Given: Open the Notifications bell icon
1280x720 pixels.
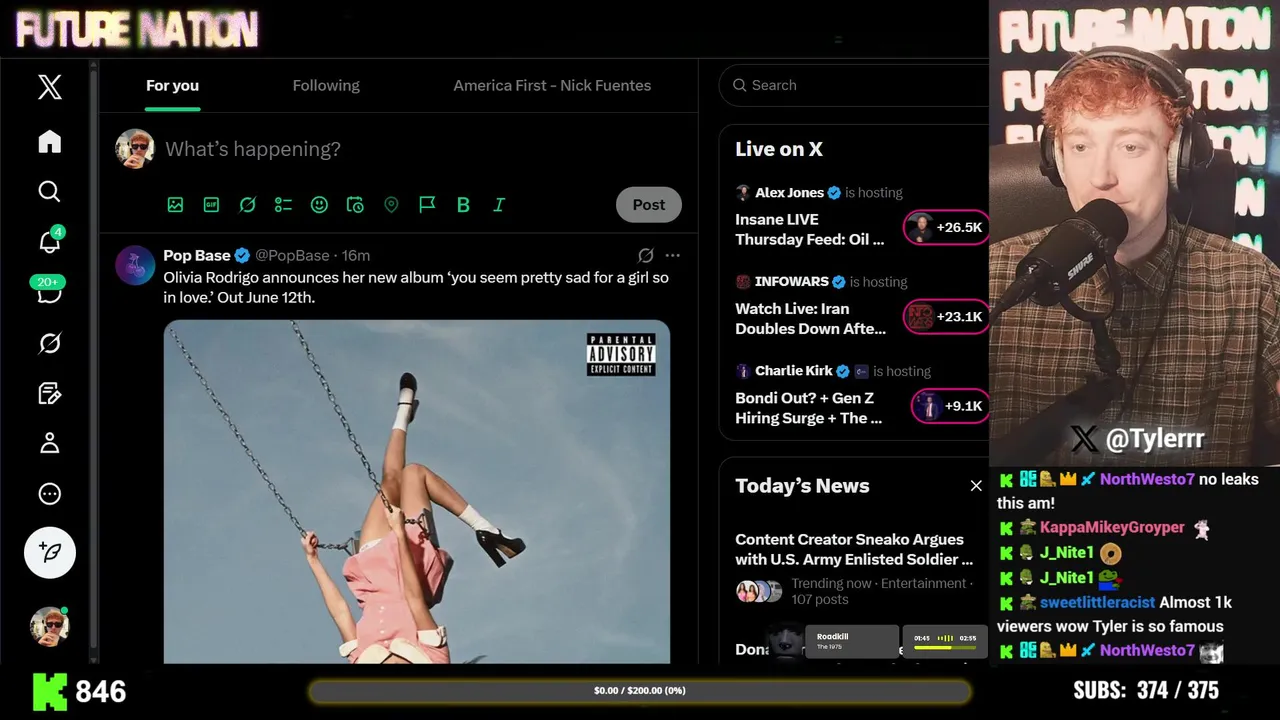Looking at the screenshot, I should [49, 241].
